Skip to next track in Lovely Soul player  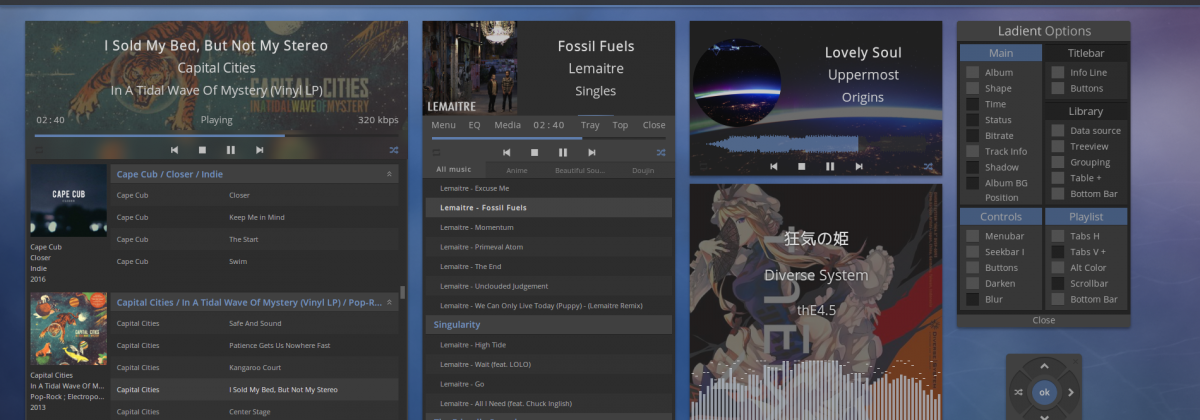pyautogui.click(x=857, y=166)
